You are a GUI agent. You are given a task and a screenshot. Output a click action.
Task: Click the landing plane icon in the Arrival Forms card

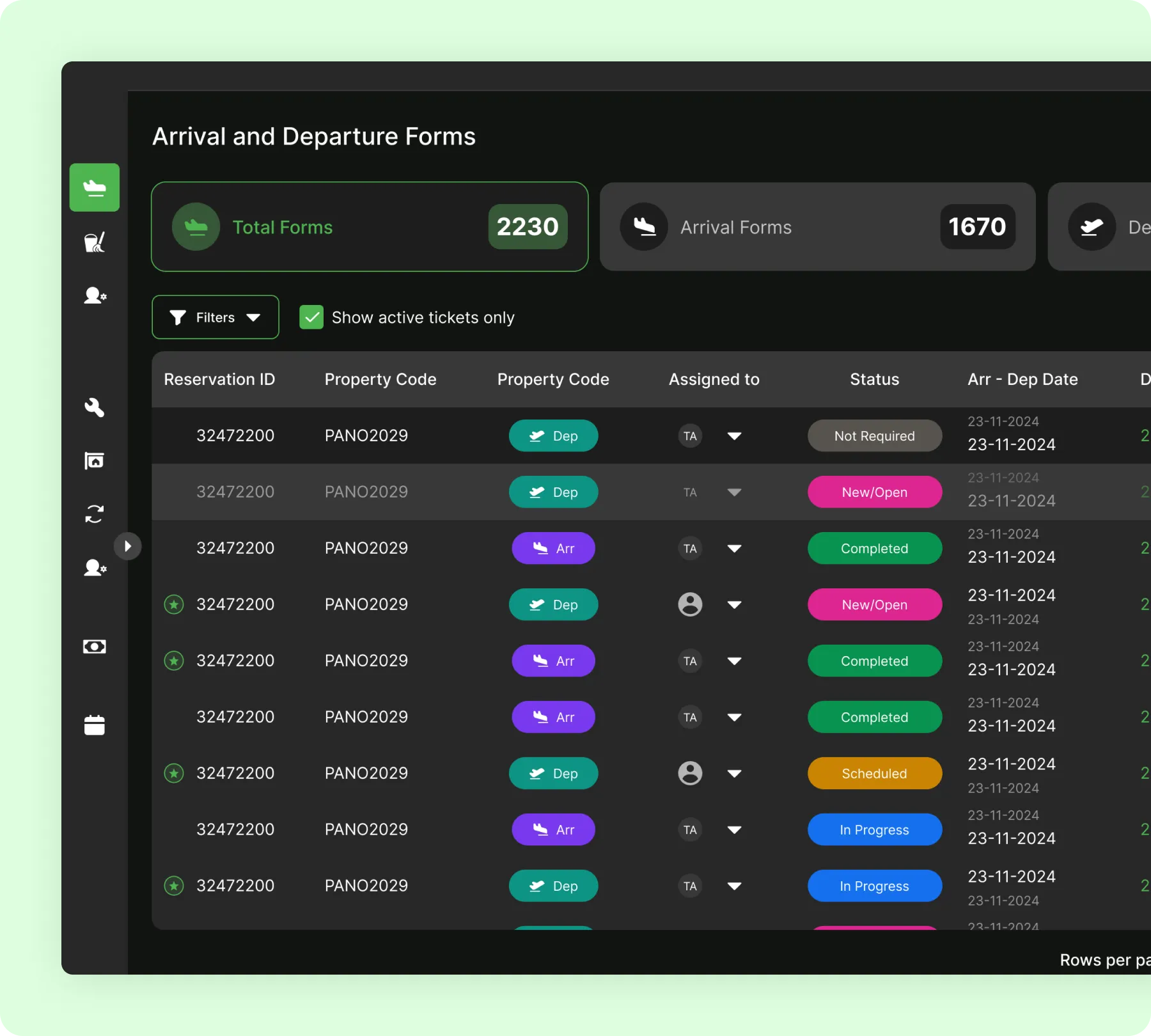click(x=644, y=227)
